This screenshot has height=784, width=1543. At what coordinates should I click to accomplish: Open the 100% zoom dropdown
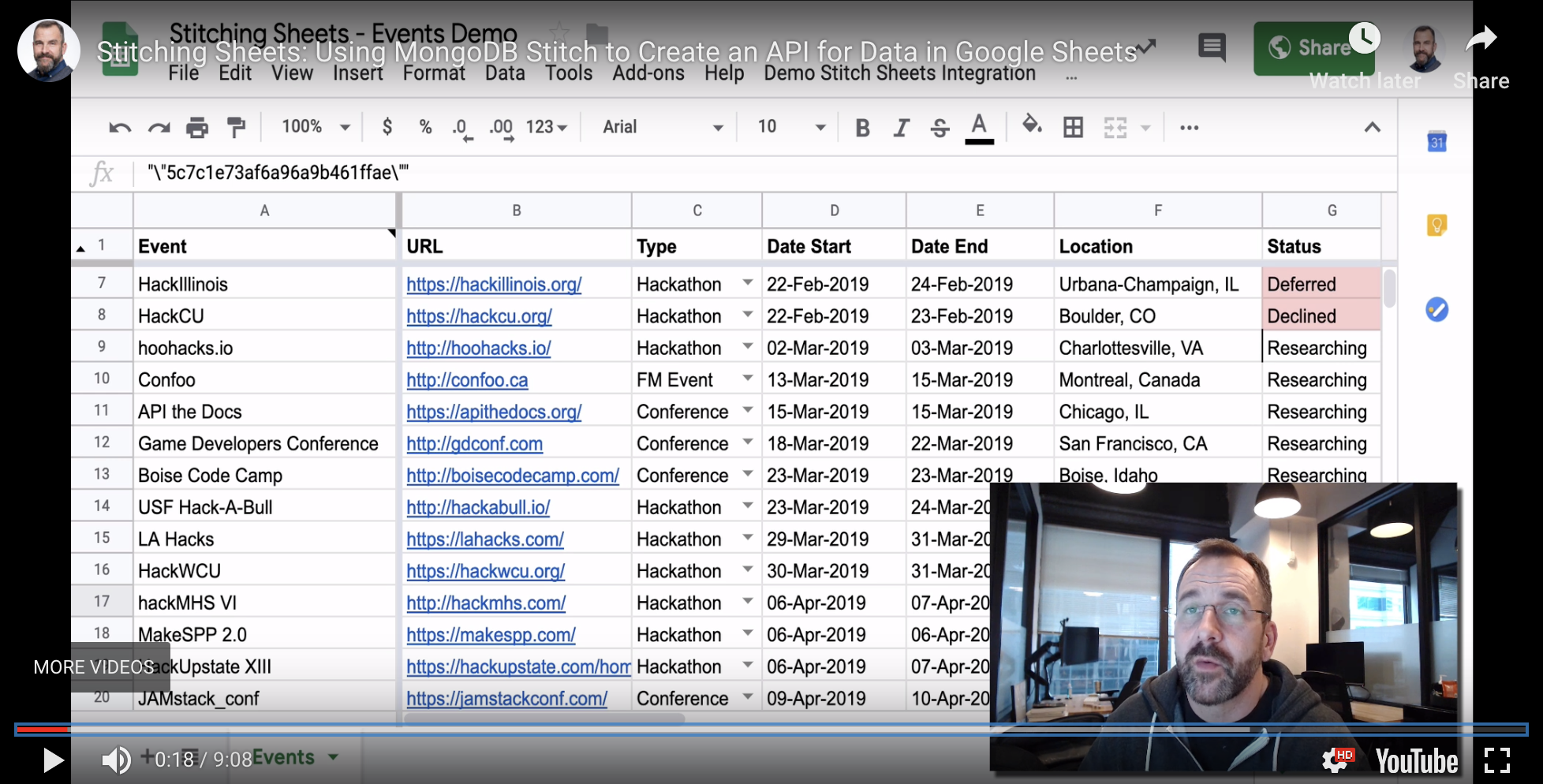[x=316, y=127]
